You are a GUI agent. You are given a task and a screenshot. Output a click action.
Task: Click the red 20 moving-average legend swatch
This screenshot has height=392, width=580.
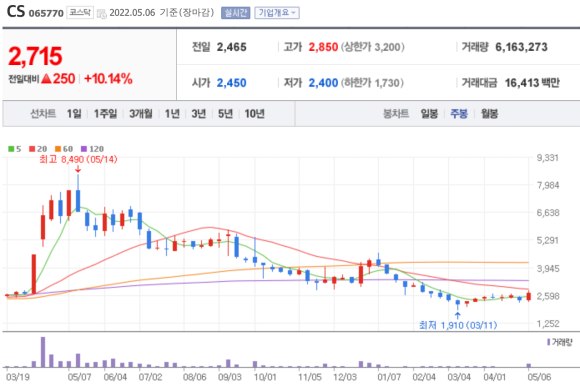click(32, 149)
